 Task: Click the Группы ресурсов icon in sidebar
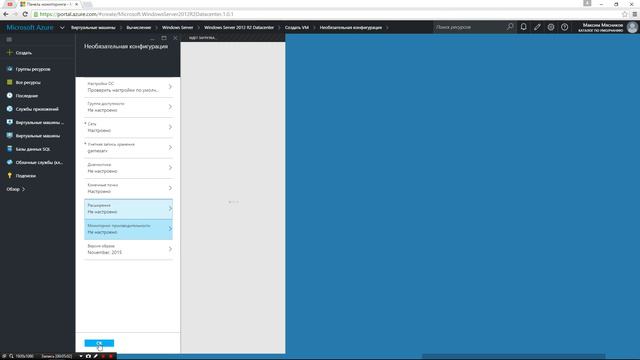pos(9,69)
